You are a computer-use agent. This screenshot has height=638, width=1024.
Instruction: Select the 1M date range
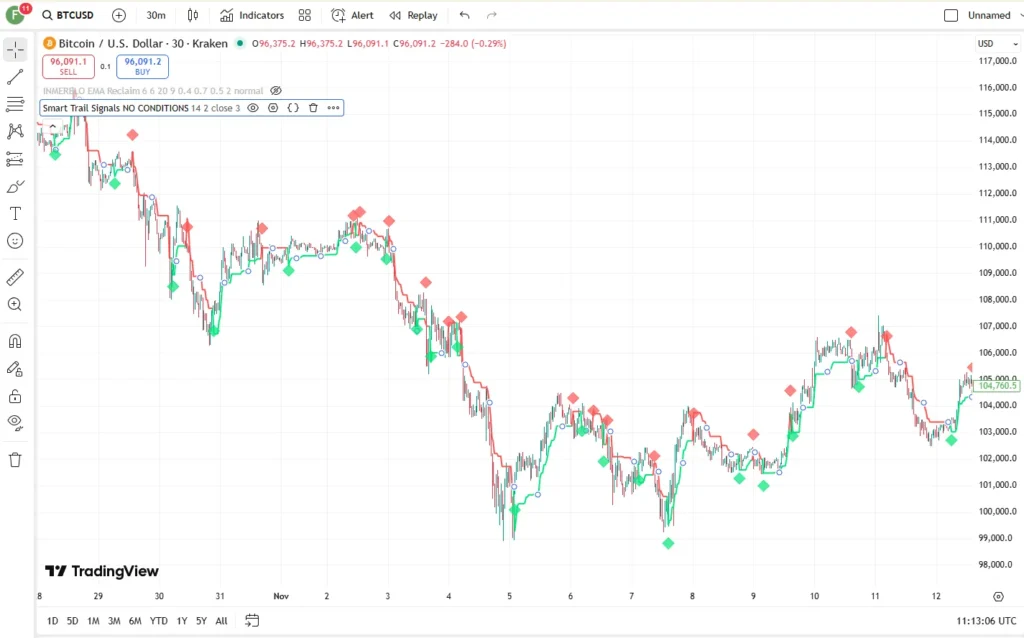click(x=93, y=621)
